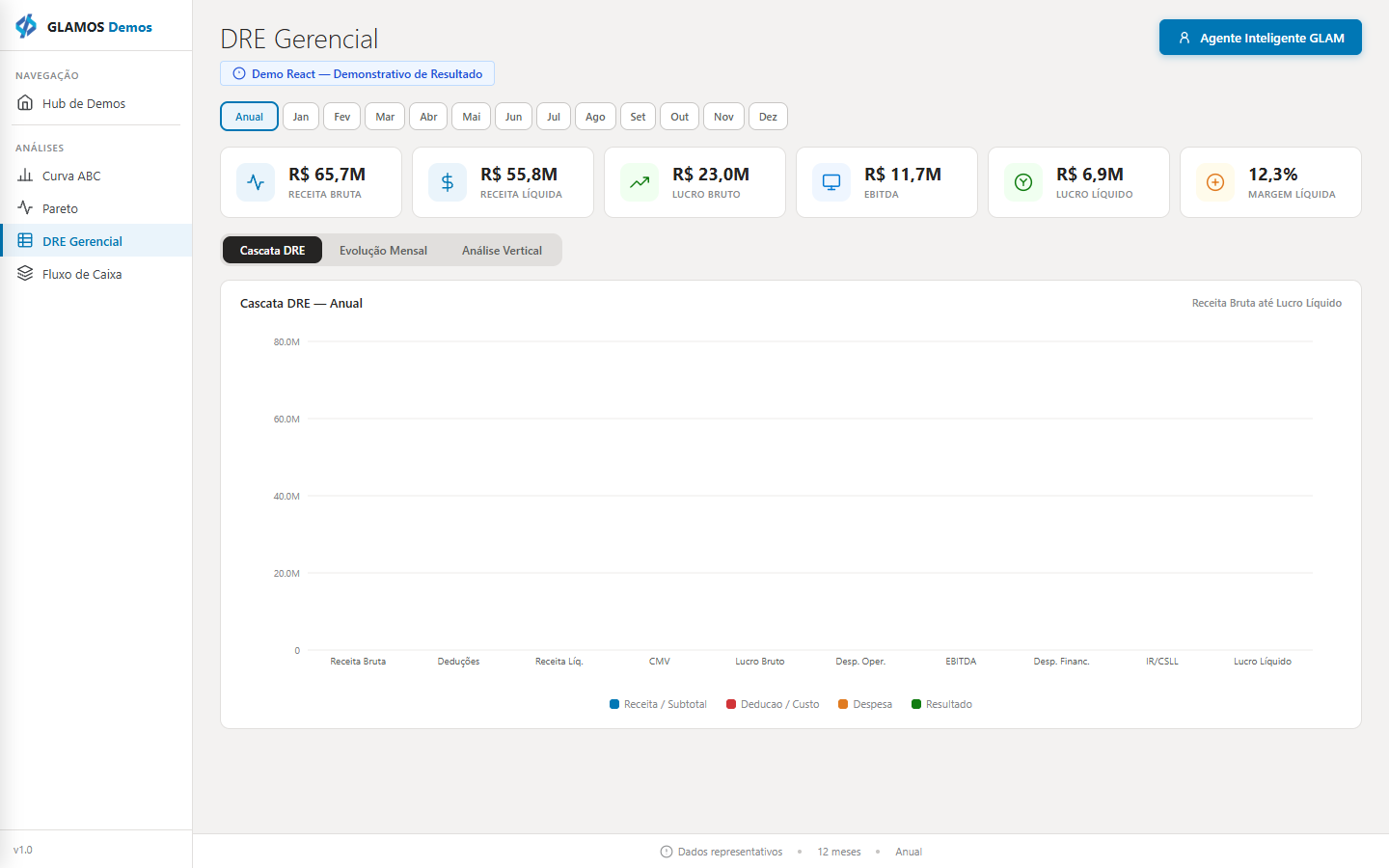Image resolution: width=1389 pixels, height=868 pixels.
Task: Click the Fluxo de Caixa layers icon
Action: tap(25, 274)
